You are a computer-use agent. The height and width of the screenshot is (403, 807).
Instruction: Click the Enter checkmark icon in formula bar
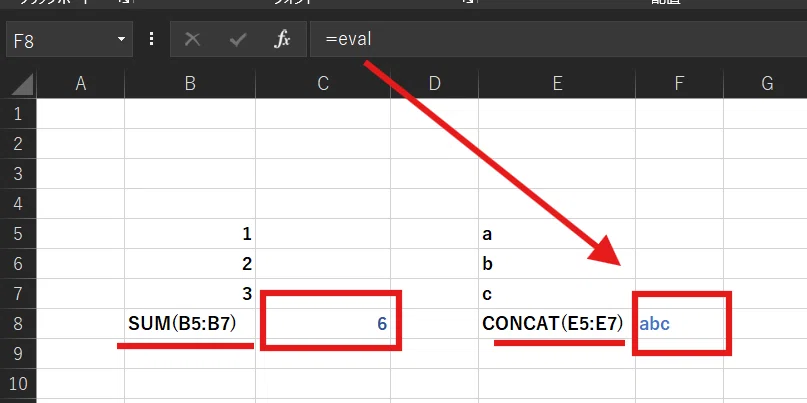[238, 39]
